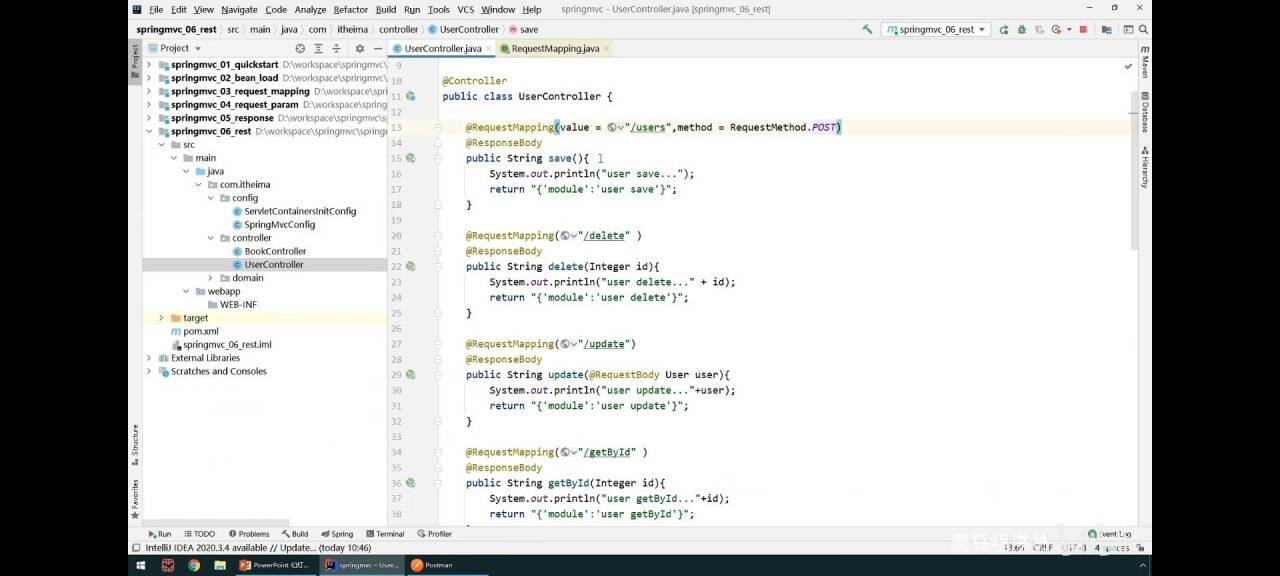Screen dimensions: 1280x576
Task: Collapse the springmvc_06_rest module
Action: coord(150,131)
